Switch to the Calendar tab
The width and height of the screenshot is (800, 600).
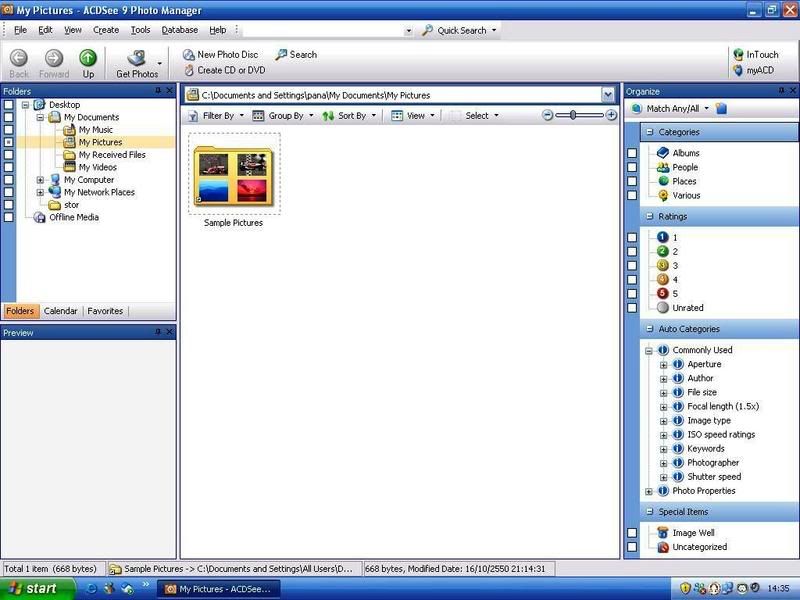60,311
